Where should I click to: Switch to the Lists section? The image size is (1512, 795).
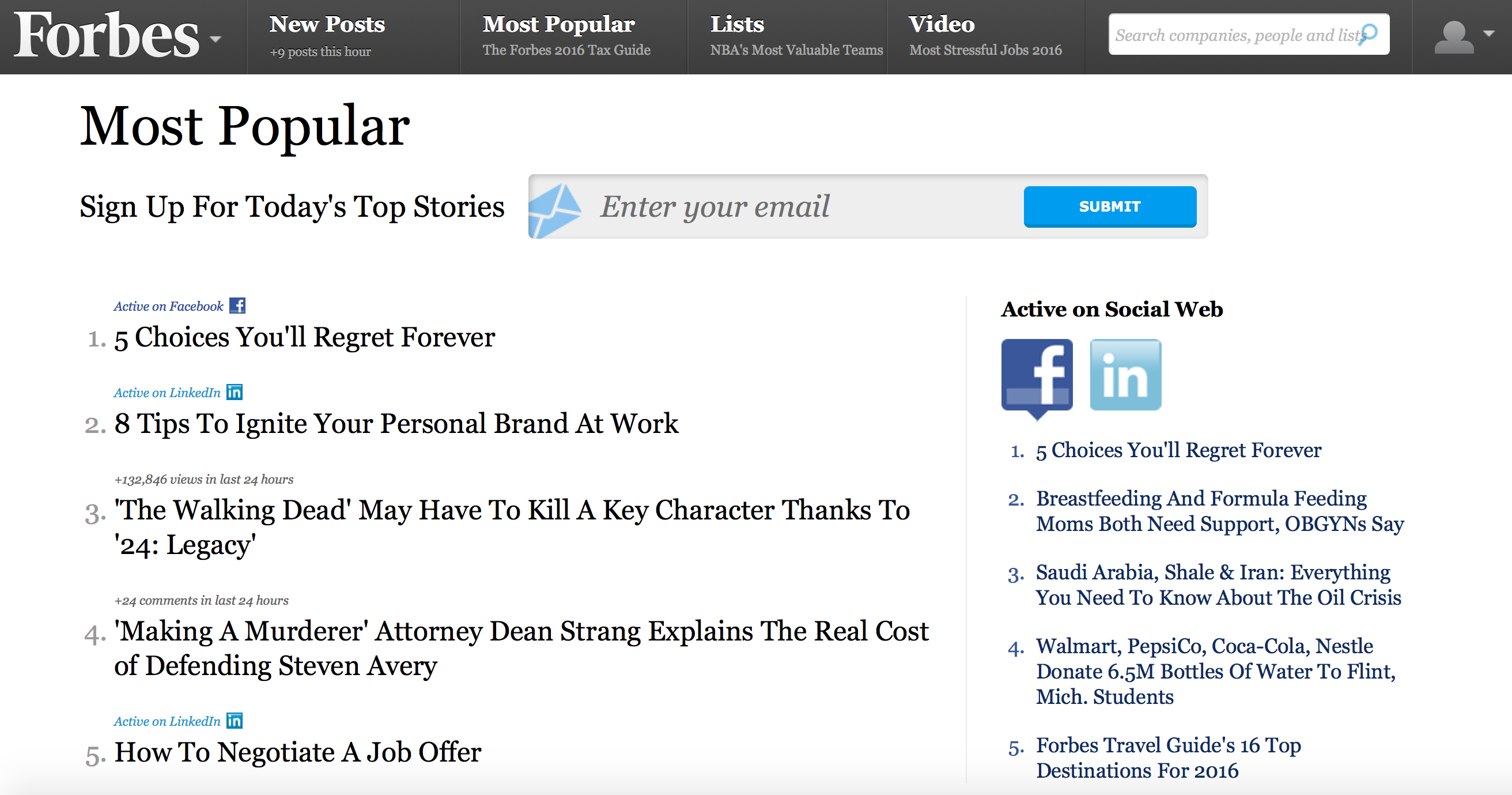[x=737, y=25]
